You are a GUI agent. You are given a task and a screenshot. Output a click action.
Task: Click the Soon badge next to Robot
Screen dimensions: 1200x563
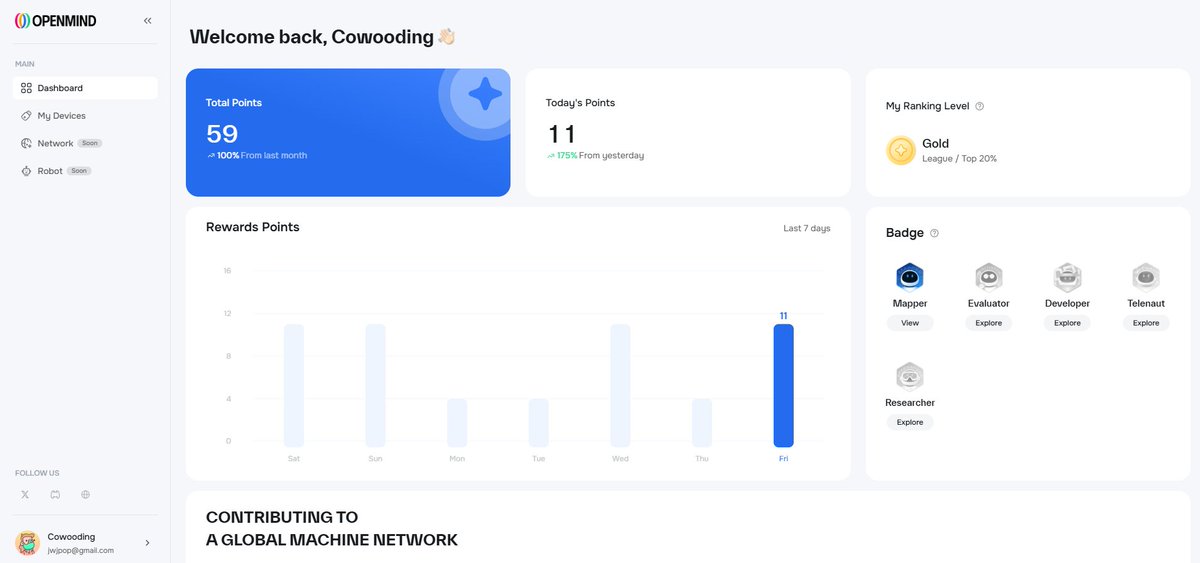point(79,171)
